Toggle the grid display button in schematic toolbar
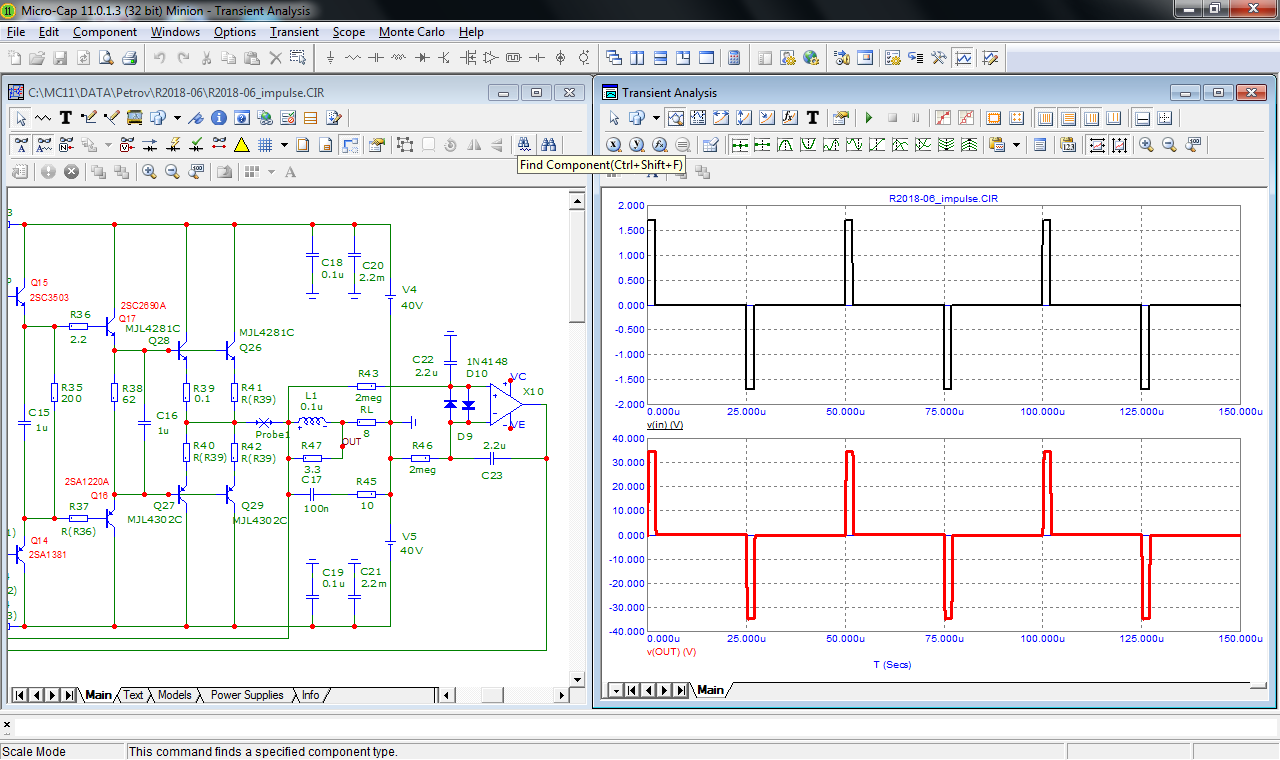Viewport: 1280px width, 760px height. (x=265, y=145)
